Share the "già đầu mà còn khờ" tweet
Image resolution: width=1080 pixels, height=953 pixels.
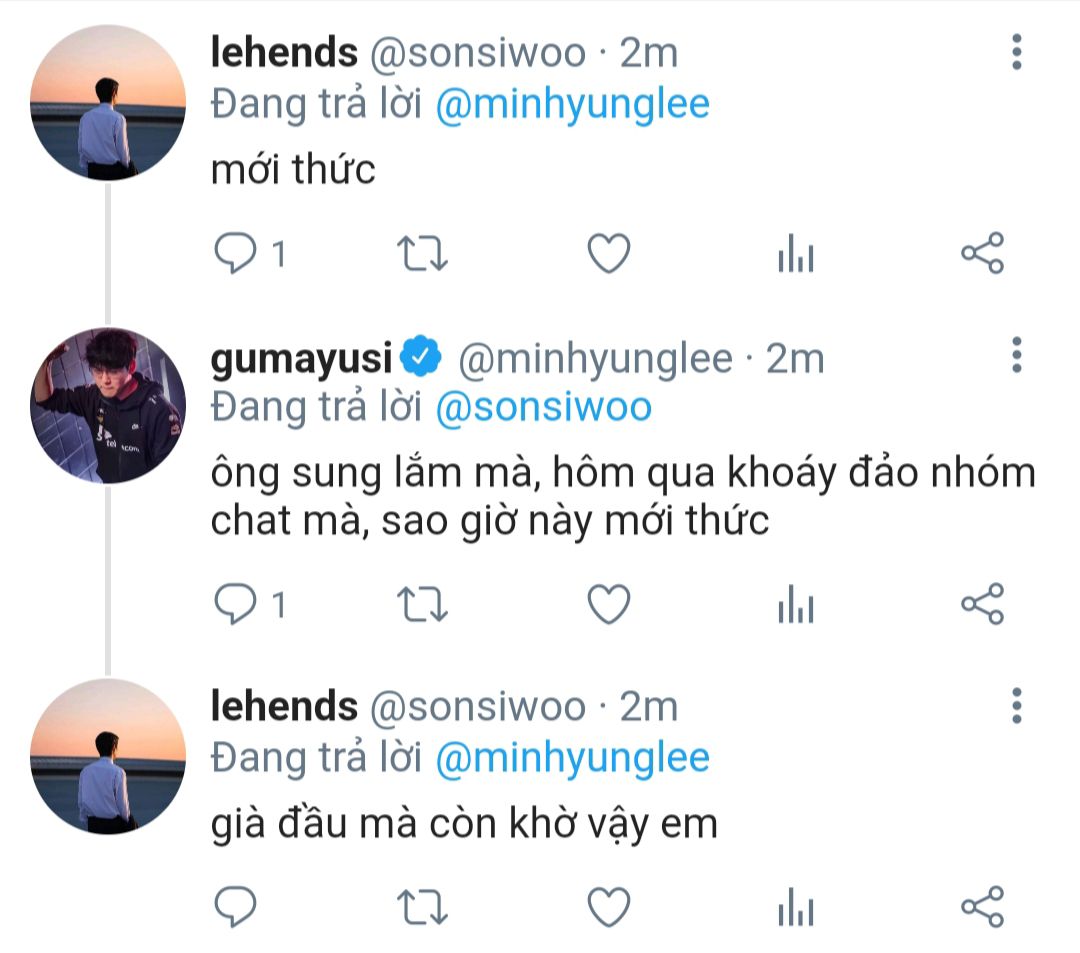982,907
